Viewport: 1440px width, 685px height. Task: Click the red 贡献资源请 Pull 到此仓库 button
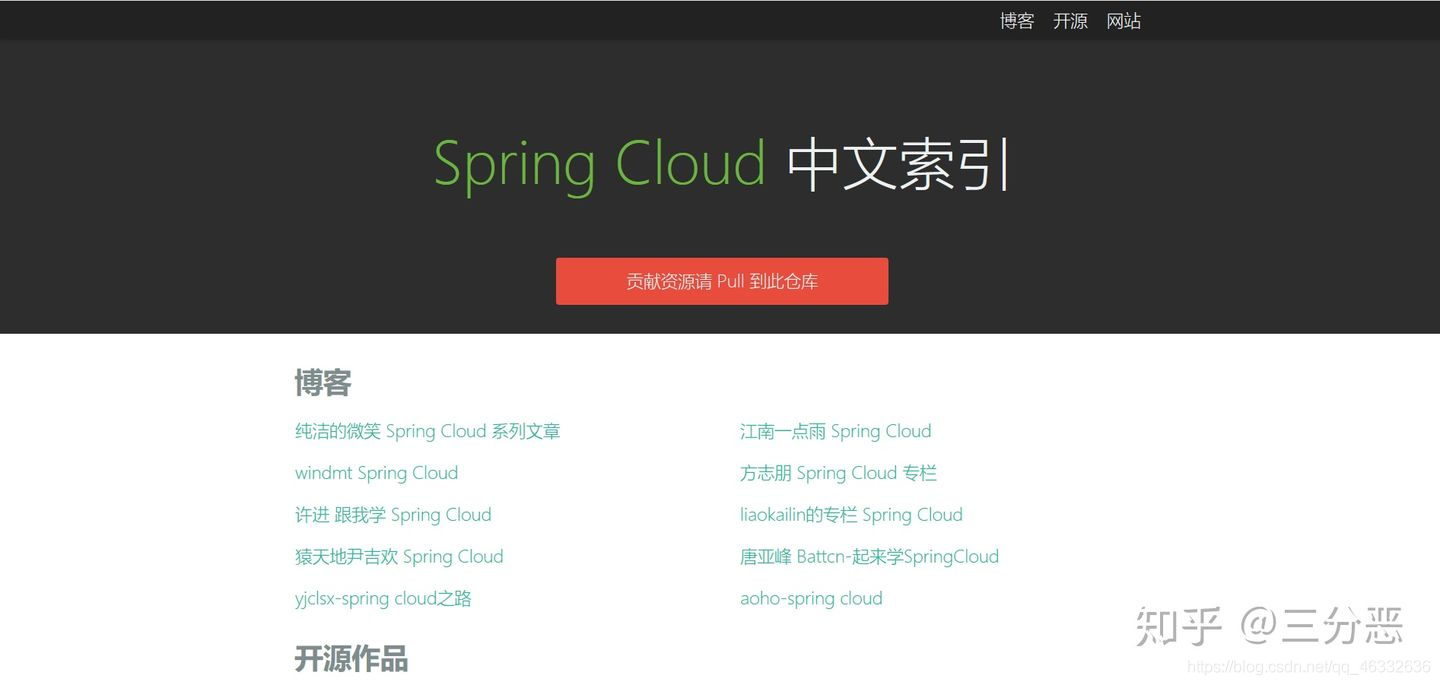pyautogui.click(x=722, y=281)
